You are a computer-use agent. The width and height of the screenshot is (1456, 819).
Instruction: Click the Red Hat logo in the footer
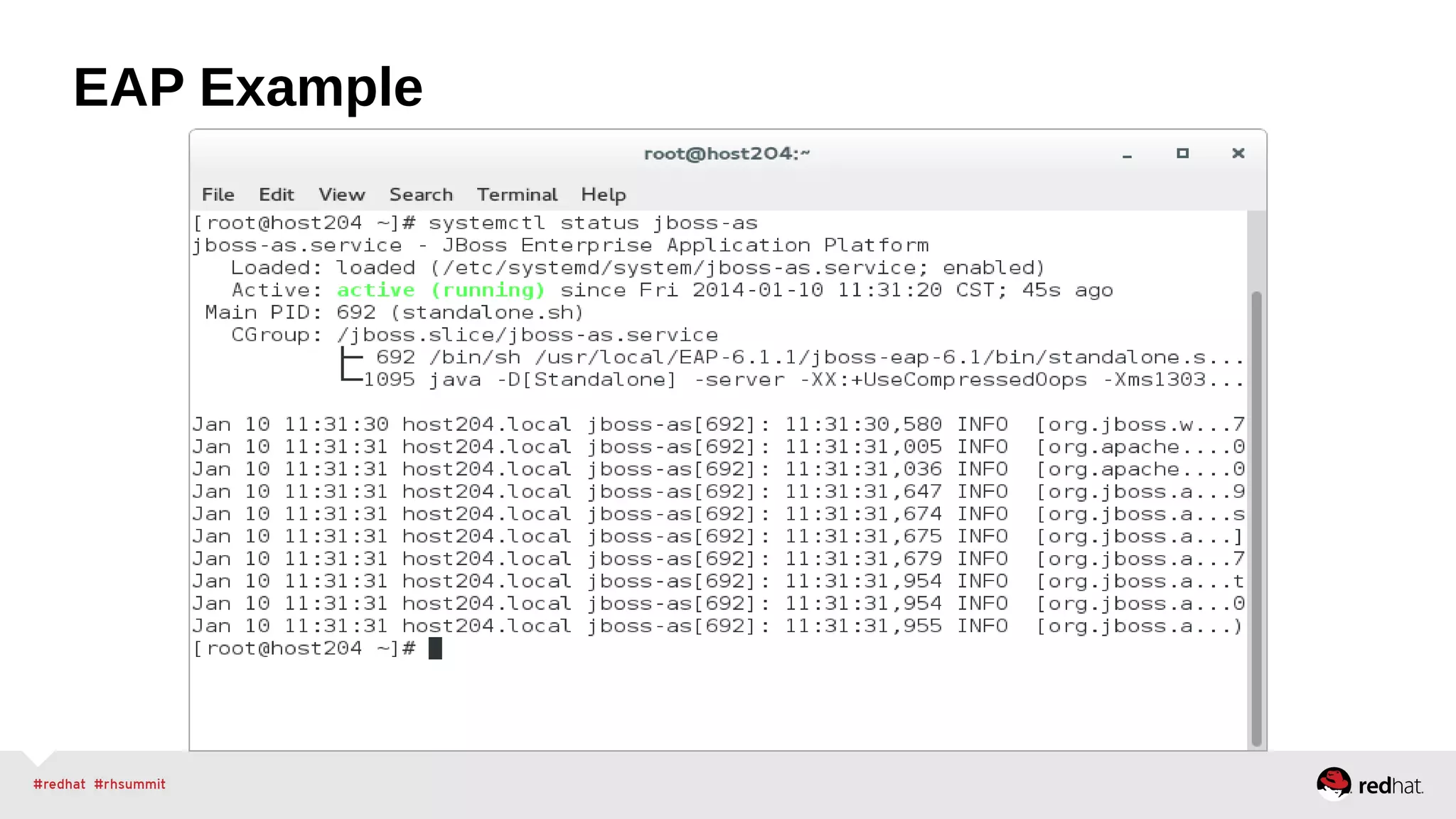(1369, 784)
